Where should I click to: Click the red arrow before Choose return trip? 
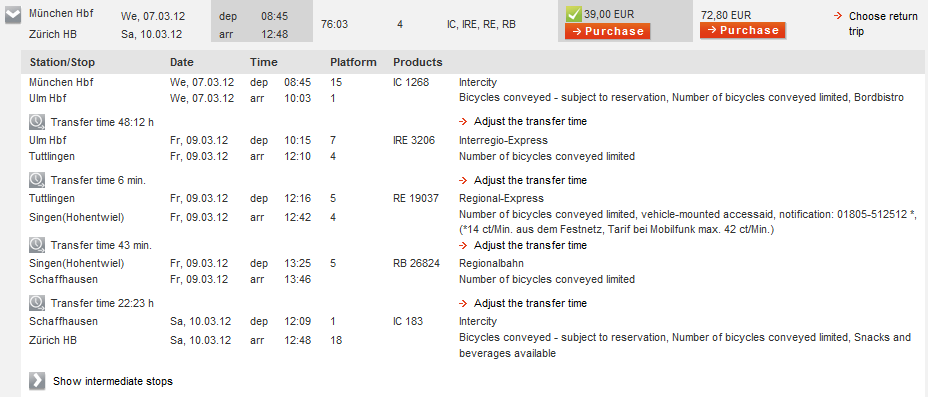point(837,16)
